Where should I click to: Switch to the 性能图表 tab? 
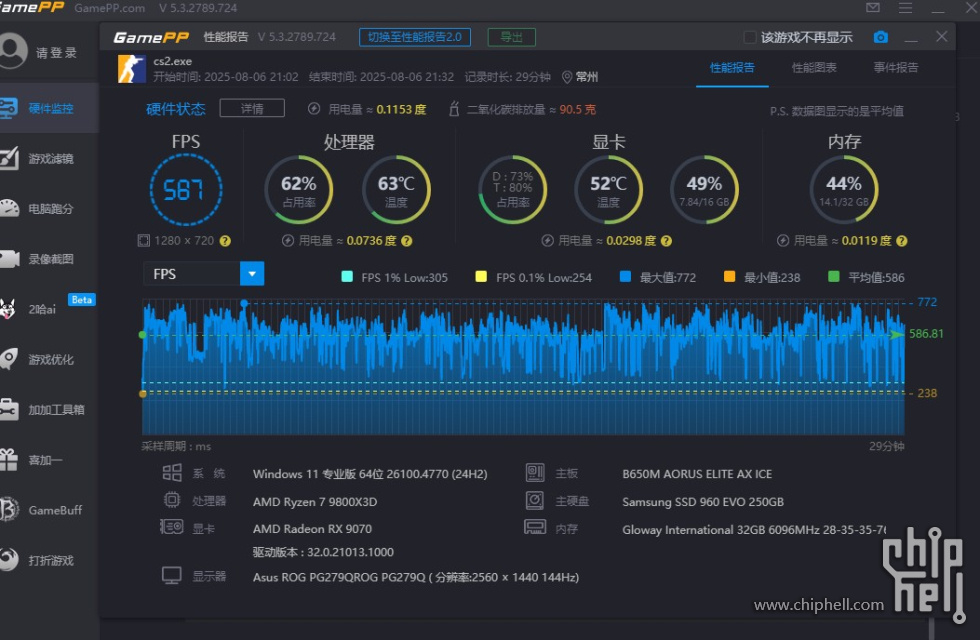[814, 68]
